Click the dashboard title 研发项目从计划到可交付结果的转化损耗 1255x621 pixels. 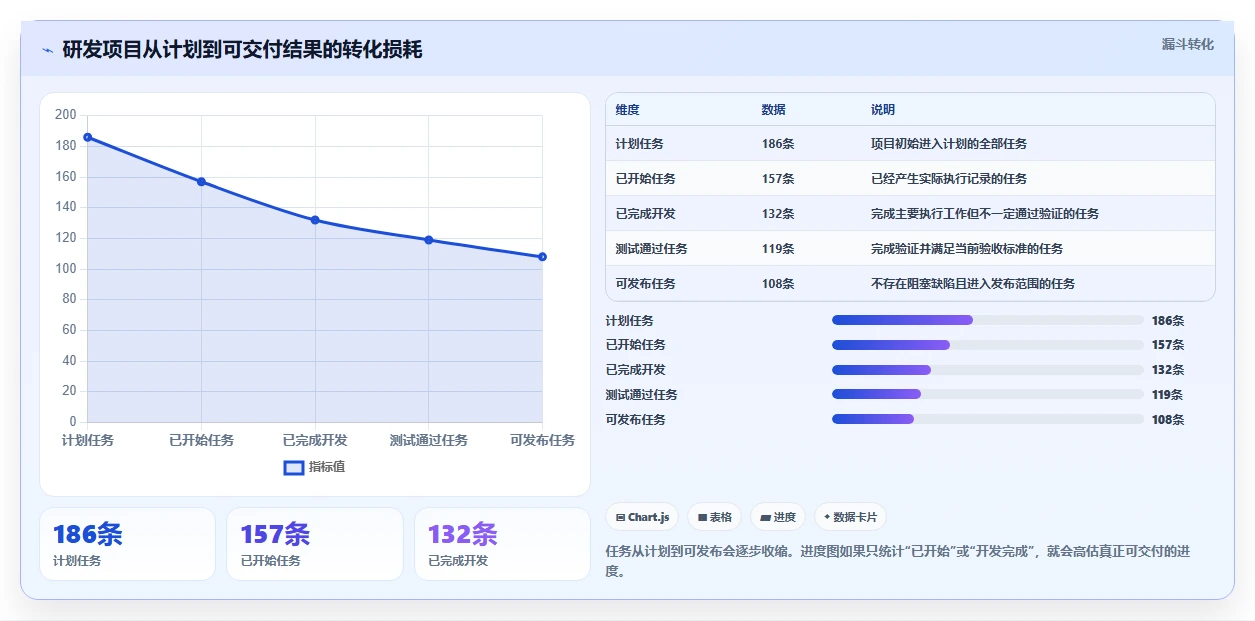tap(242, 50)
